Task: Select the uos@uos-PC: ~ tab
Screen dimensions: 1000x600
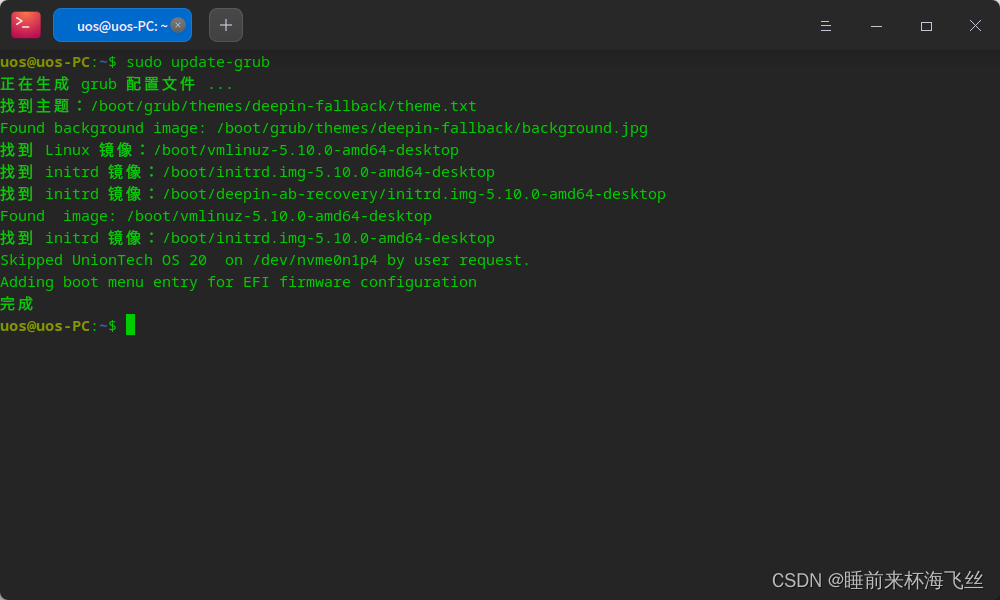Action: (x=115, y=26)
